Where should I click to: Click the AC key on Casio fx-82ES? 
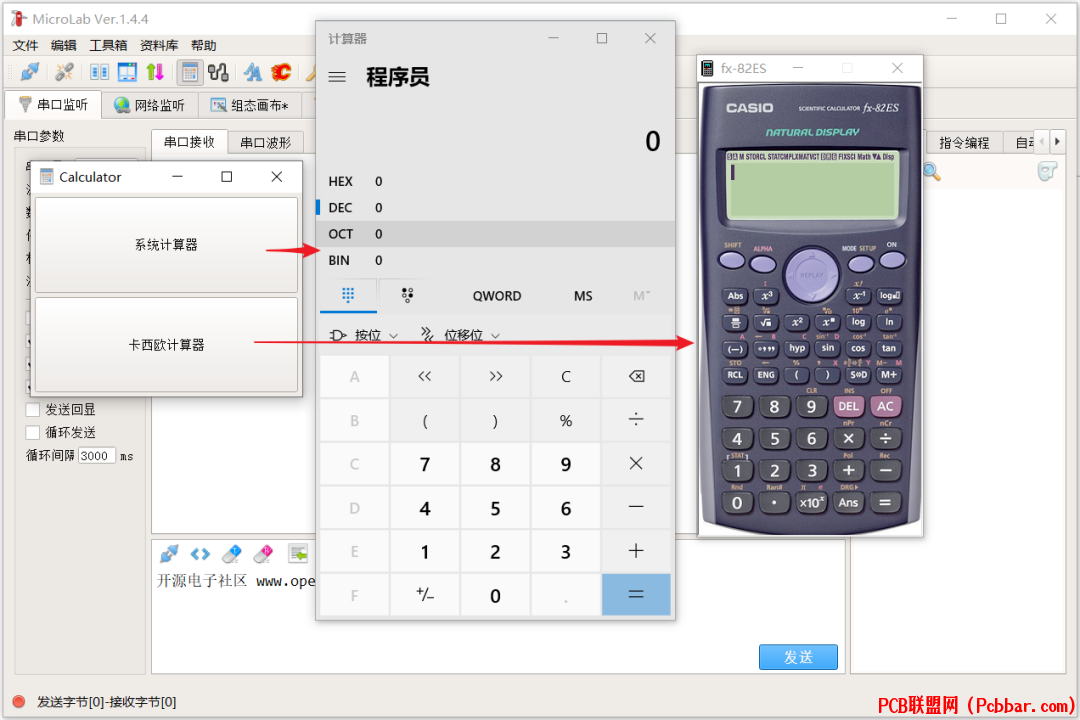point(885,407)
